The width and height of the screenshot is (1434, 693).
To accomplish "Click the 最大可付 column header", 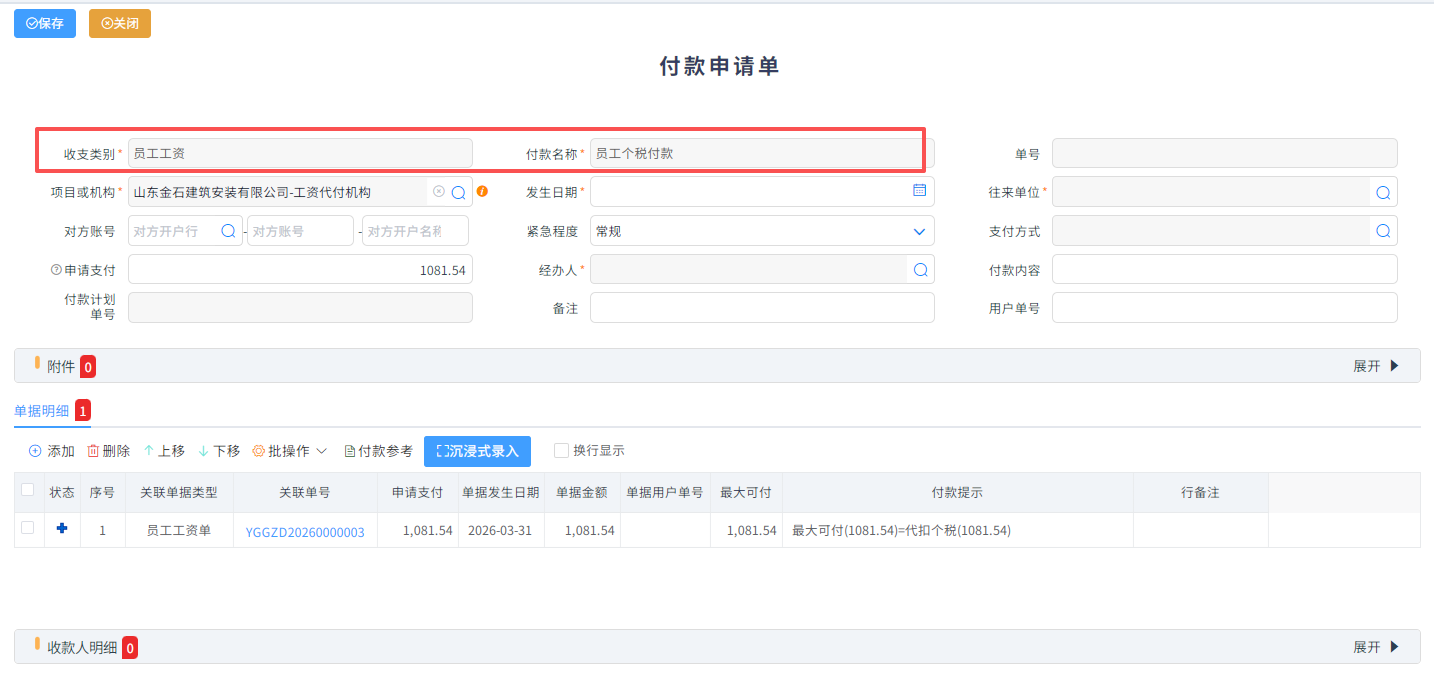I will pyautogui.click(x=746, y=493).
